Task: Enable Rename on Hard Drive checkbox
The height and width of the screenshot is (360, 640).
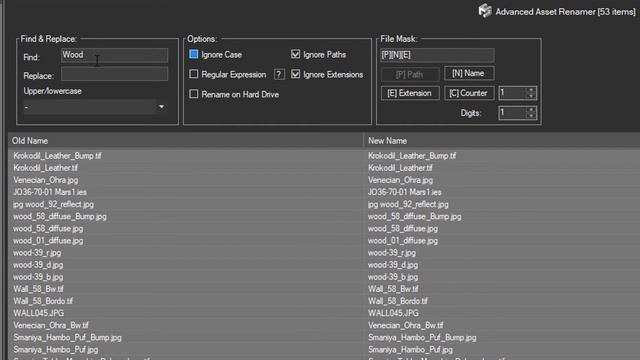Action: 194,94
